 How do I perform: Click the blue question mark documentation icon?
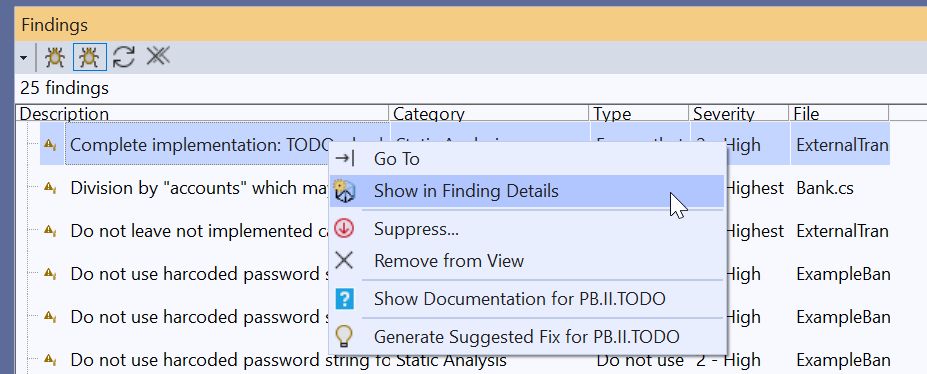[344, 298]
